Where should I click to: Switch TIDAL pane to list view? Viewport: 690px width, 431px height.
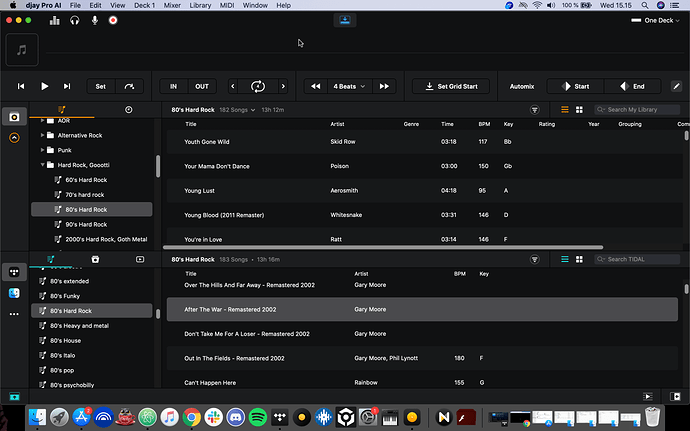tap(565, 259)
